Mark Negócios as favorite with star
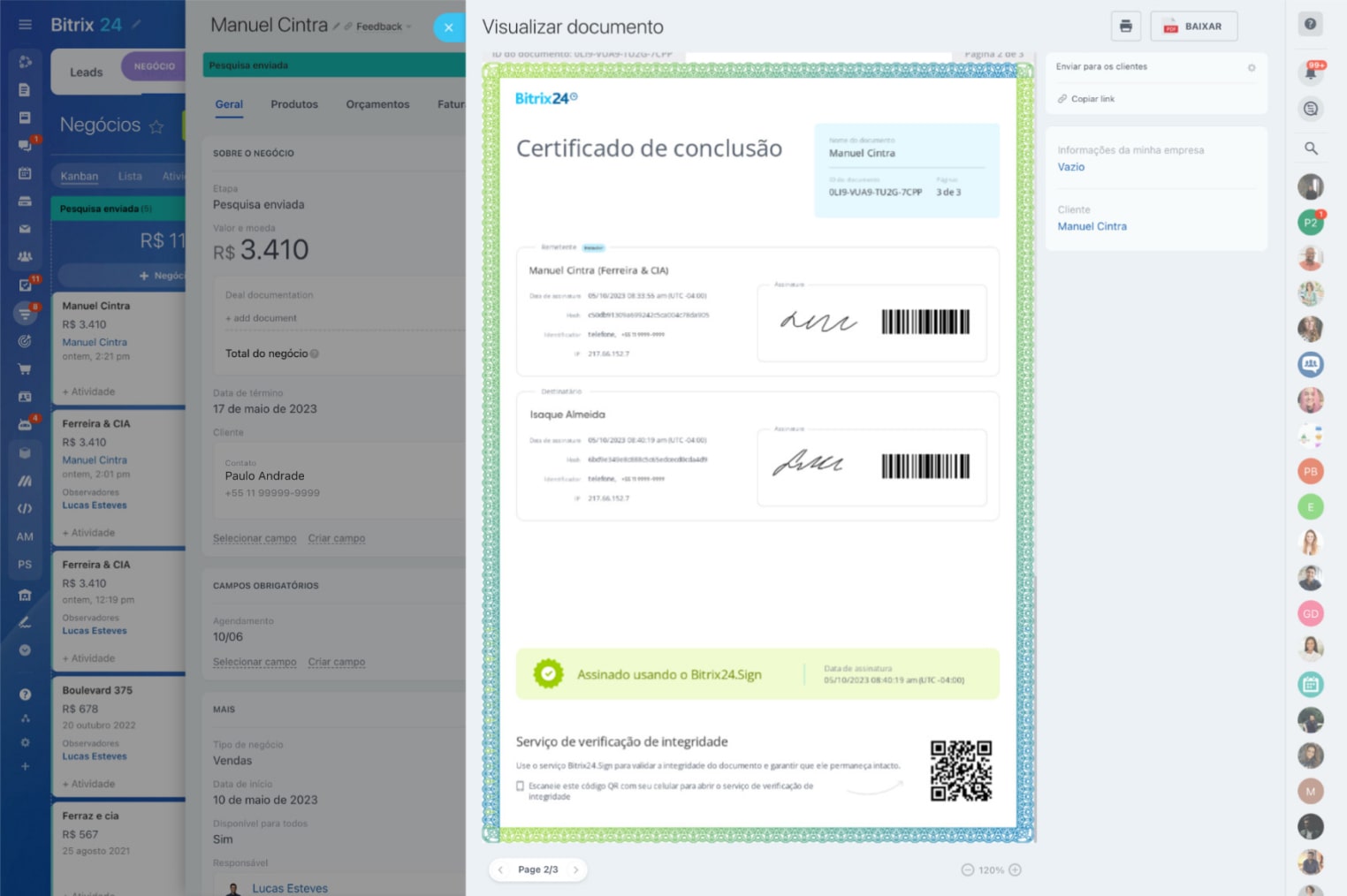The image size is (1347, 896). 156,126
